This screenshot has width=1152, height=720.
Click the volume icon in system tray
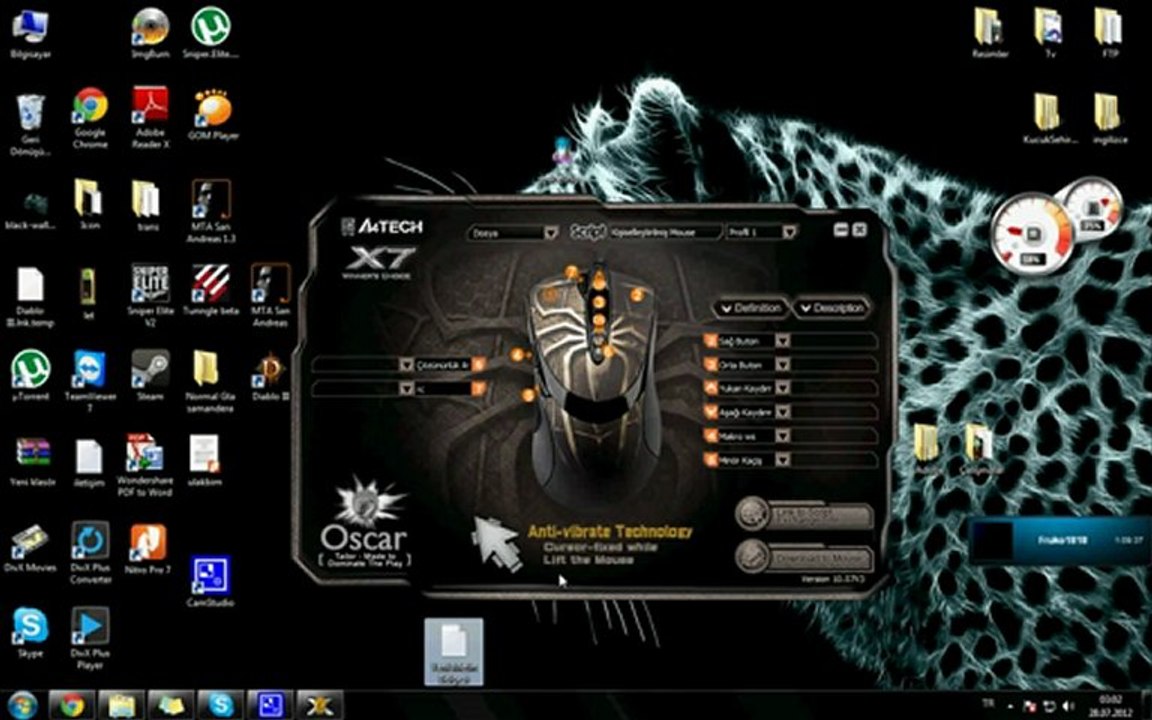pos(1068,706)
